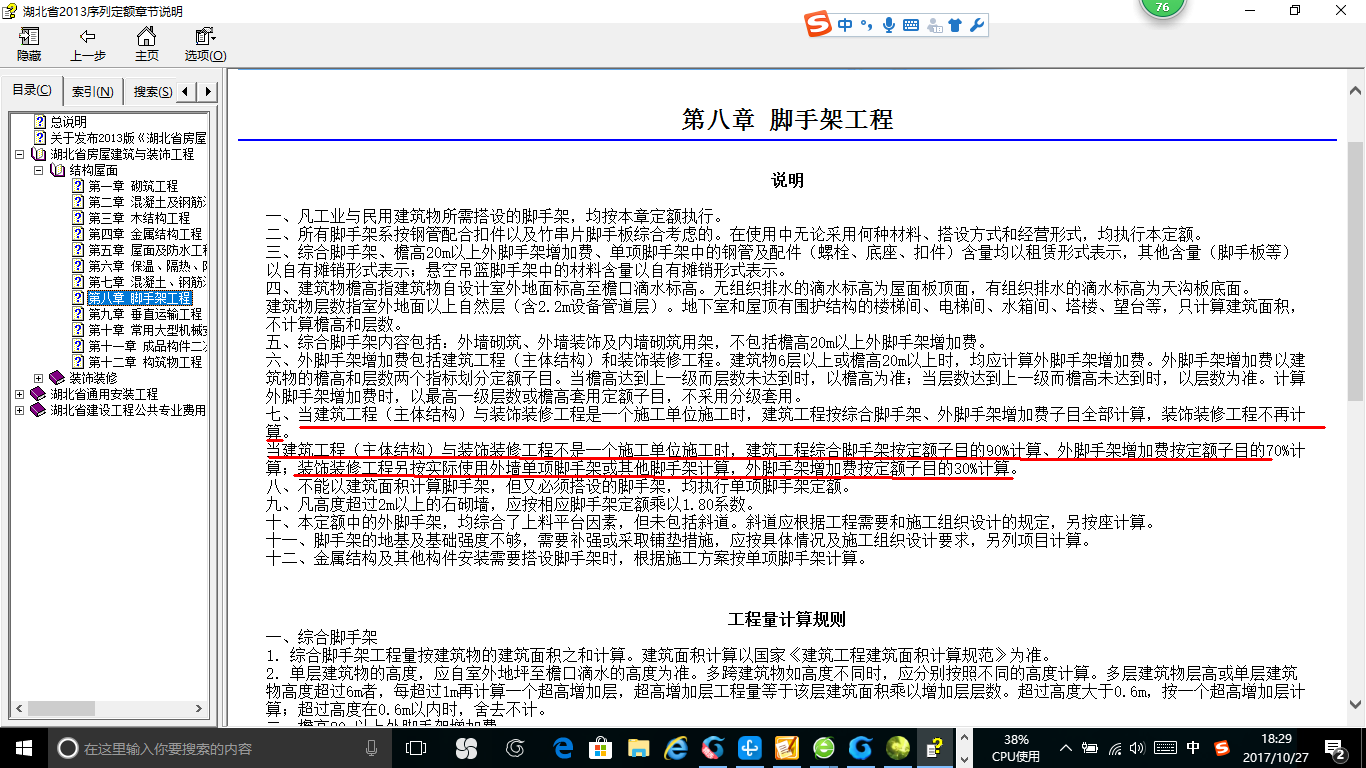Click the volume icon in system tray
Image resolution: width=1366 pixels, height=768 pixels.
point(1138,748)
